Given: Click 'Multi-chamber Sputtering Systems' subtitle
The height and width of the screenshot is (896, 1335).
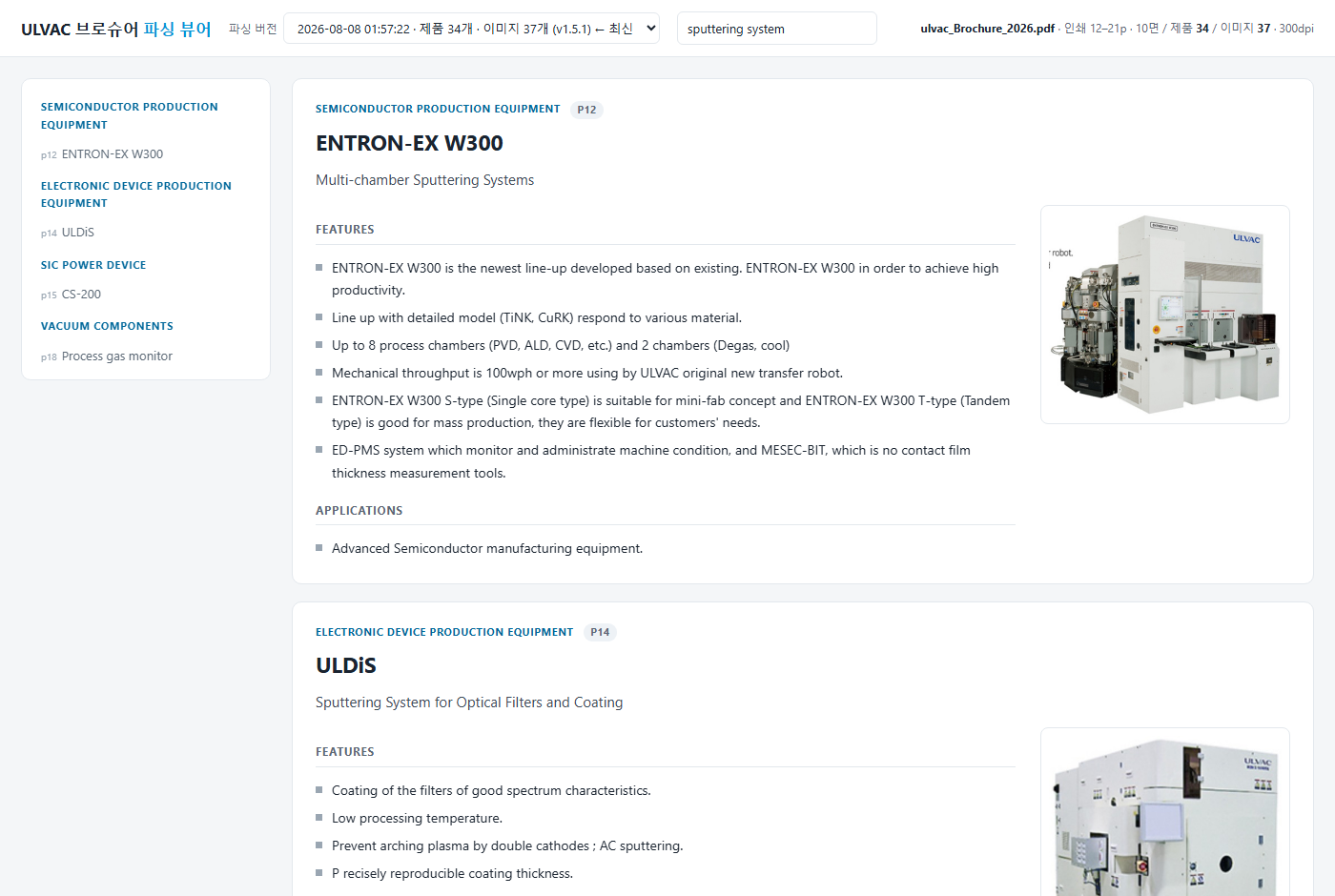Looking at the screenshot, I should pos(424,180).
